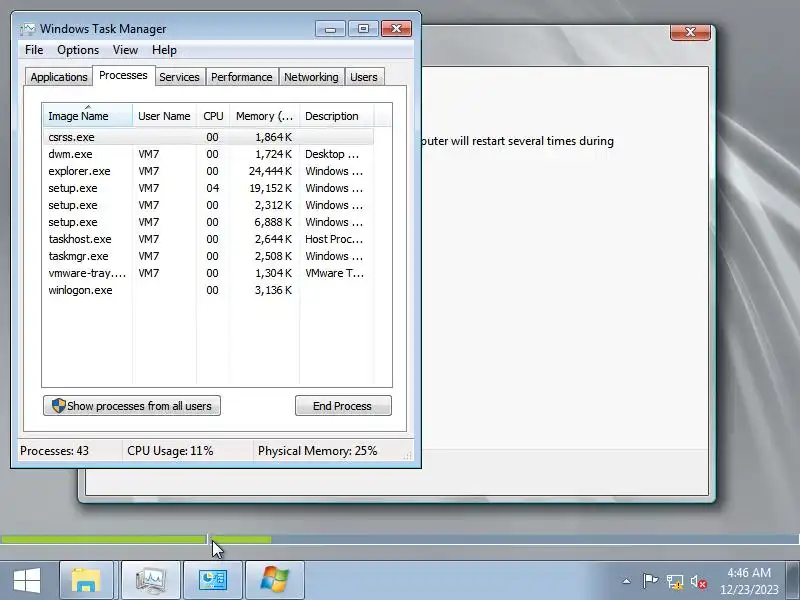Click the Task Manager title bar icon
The image size is (800, 600).
tap(28, 29)
